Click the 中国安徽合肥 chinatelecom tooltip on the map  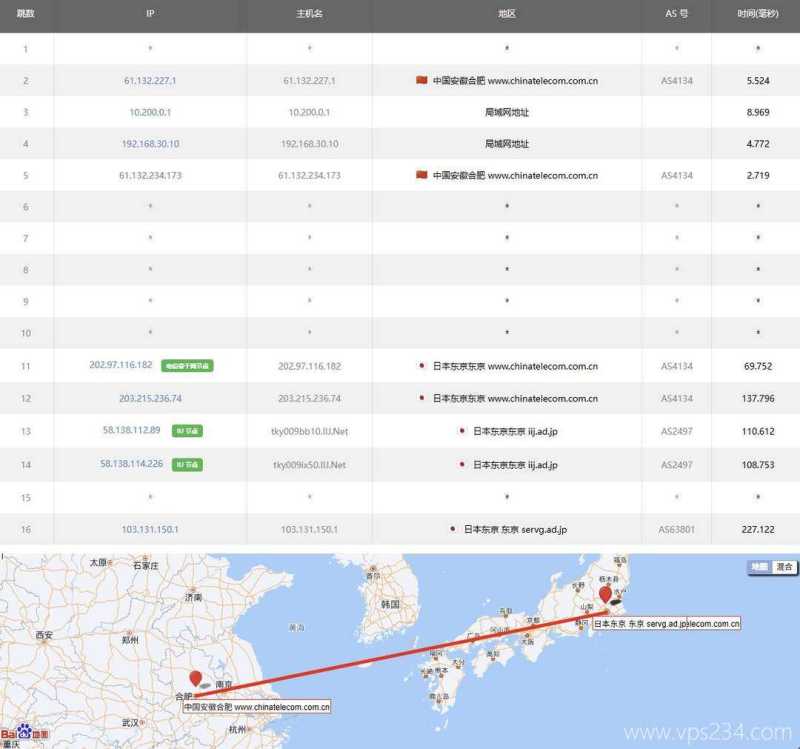[x=258, y=705]
